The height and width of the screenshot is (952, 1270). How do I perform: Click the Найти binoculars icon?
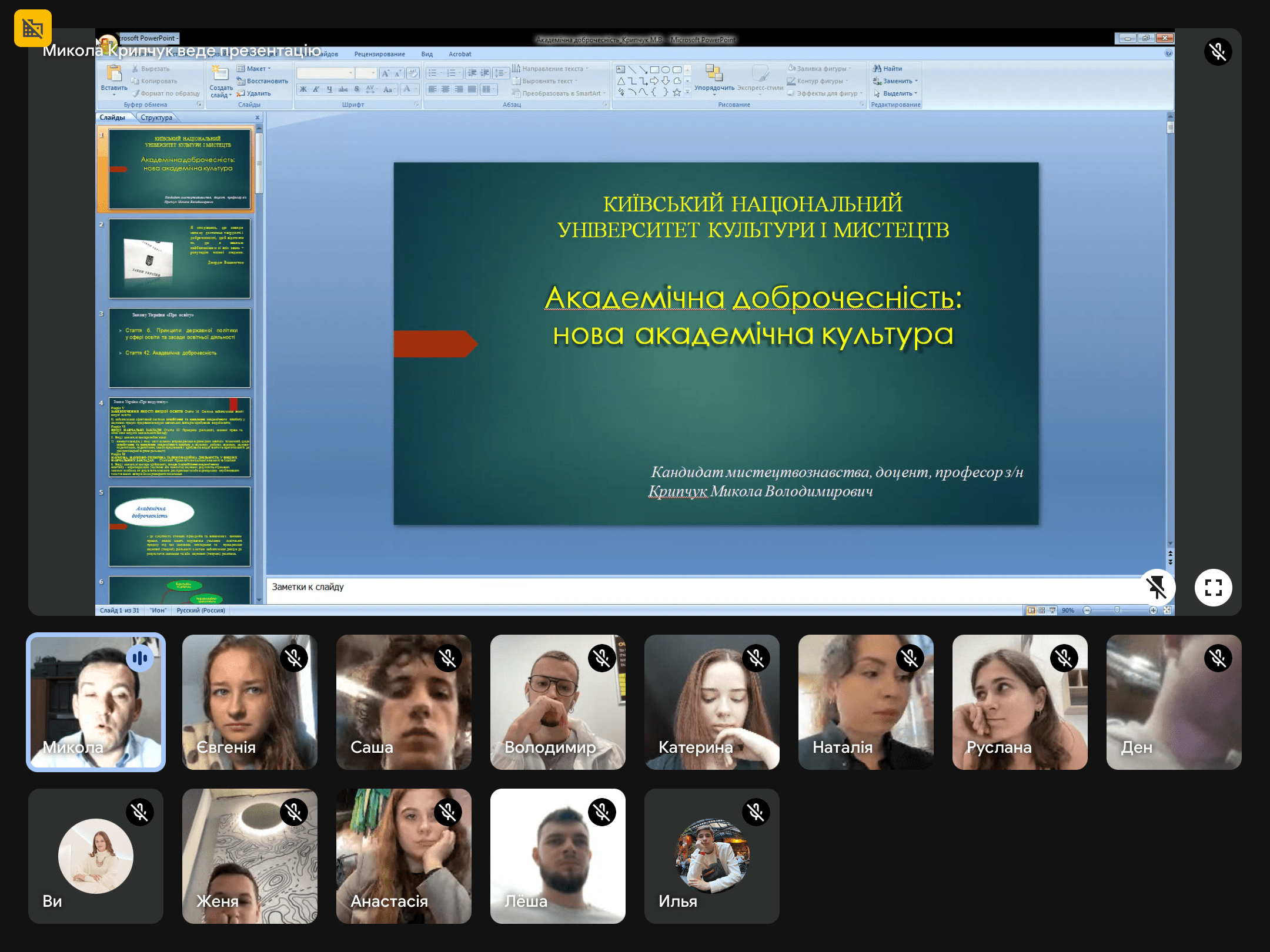(877, 69)
